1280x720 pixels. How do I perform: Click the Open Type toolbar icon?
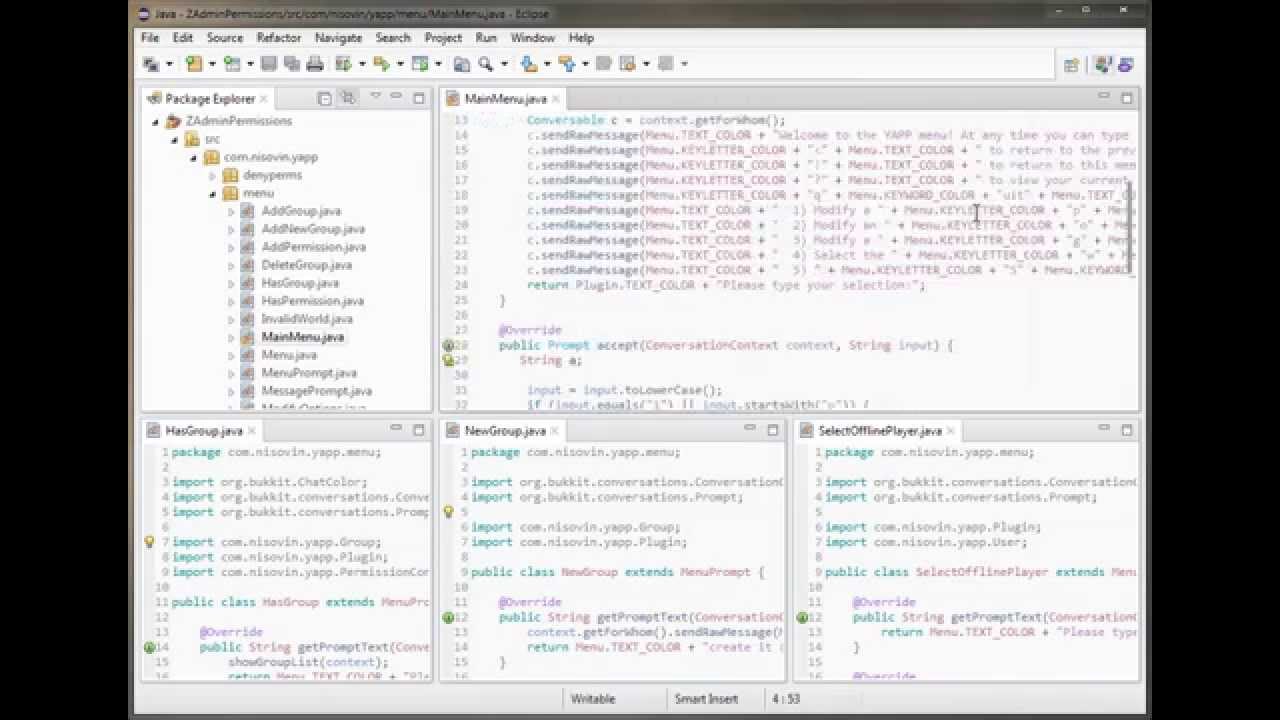click(461, 64)
